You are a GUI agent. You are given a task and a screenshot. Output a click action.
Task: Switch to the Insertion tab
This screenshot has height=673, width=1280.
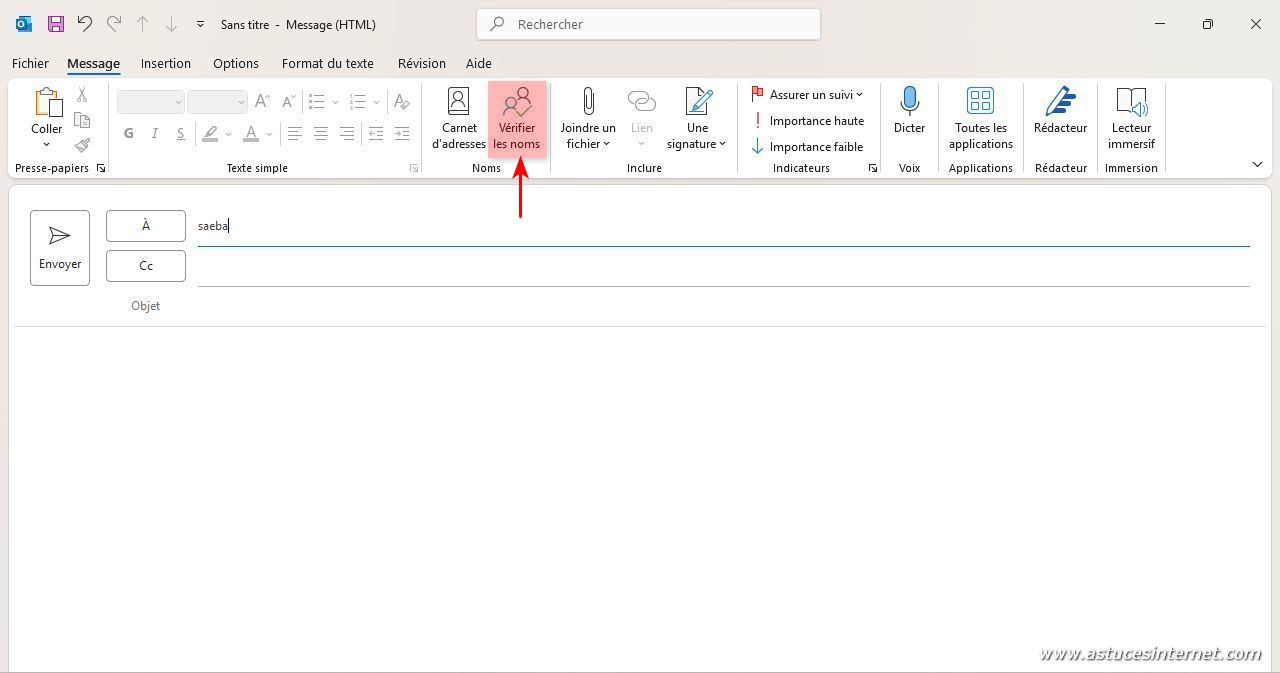(x=166, y=63)
